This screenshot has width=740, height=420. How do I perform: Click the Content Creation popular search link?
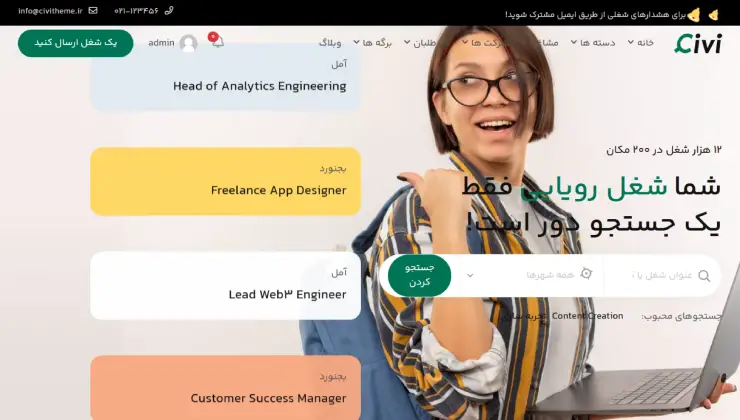(587, 316)
